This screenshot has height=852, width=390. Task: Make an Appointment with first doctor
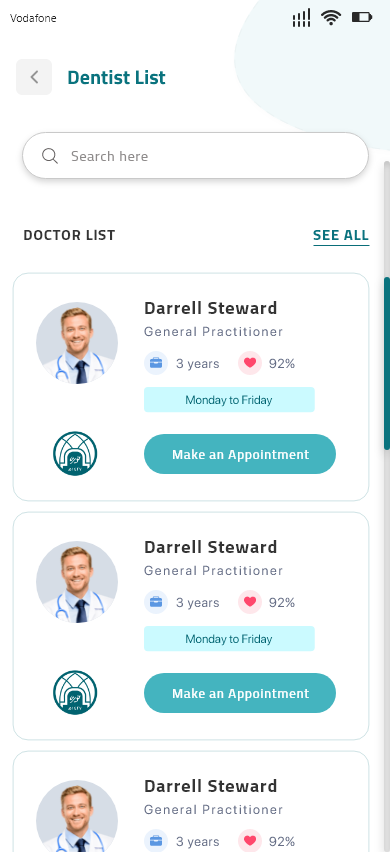pos(240,454)
